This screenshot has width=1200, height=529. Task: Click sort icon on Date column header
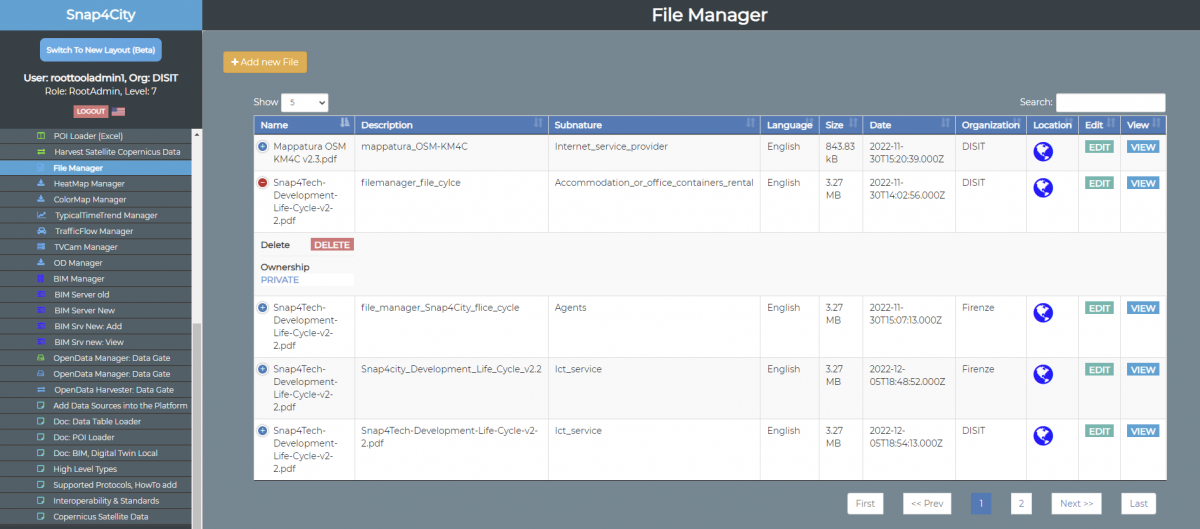coord(945,124)
